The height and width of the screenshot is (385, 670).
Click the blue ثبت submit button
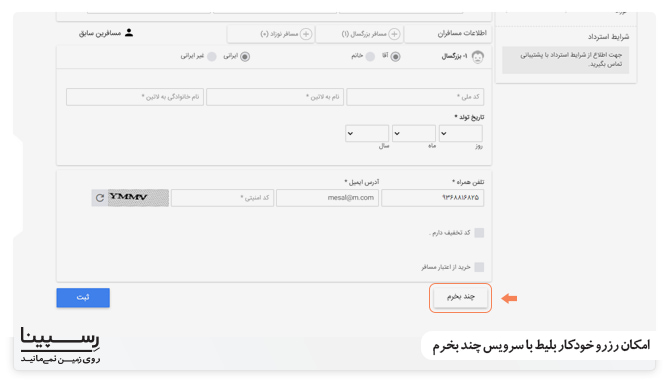83,297
